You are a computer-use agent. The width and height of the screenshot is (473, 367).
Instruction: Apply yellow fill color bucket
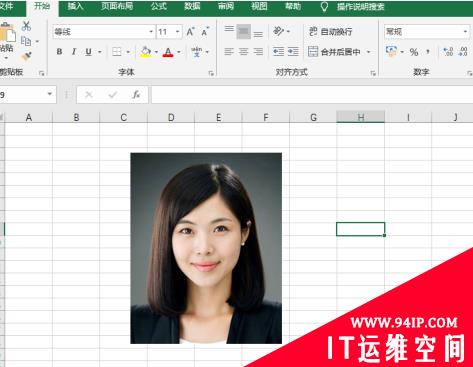click(x=146, y=52)
